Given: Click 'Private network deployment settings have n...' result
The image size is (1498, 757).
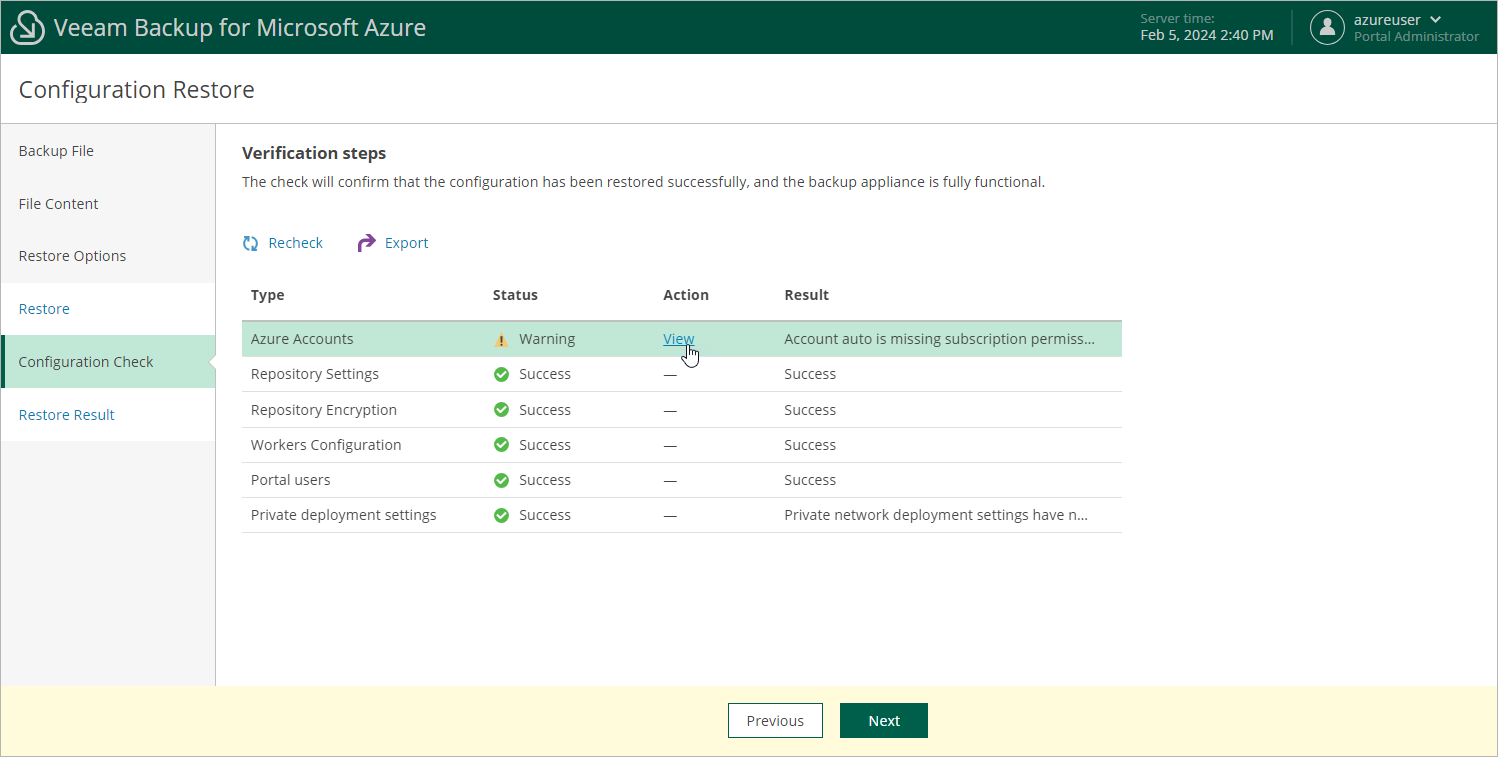Looking at the screenshot, I should pos(936,515).
